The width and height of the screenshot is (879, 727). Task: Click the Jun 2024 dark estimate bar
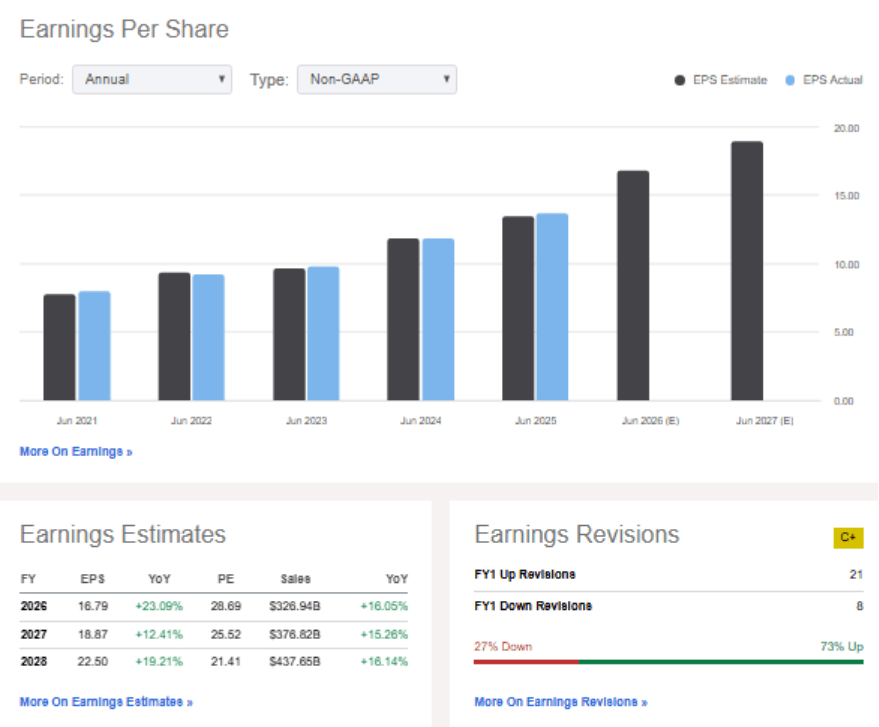(x=403, y=319)
